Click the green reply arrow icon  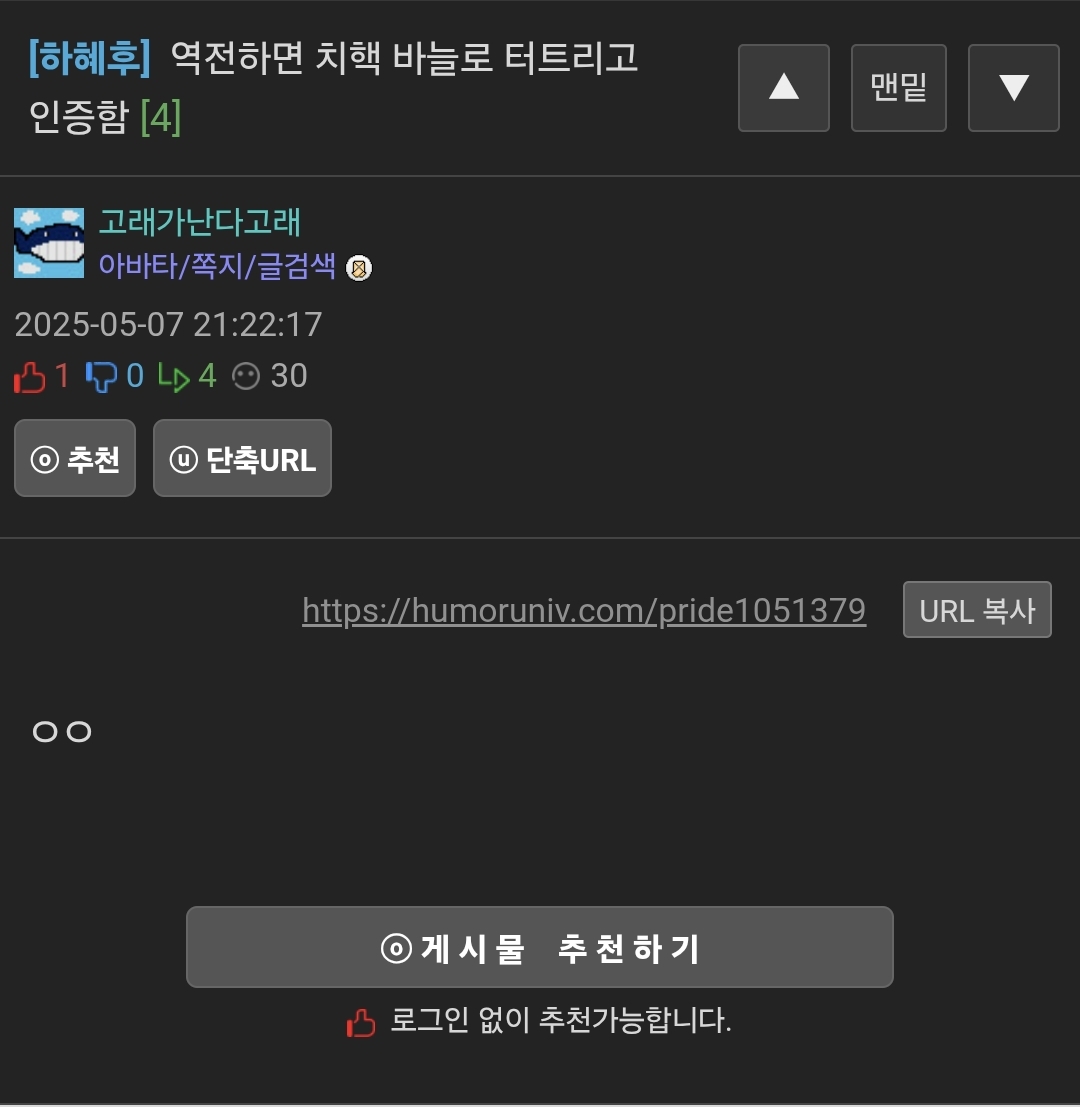coord(174,376)
